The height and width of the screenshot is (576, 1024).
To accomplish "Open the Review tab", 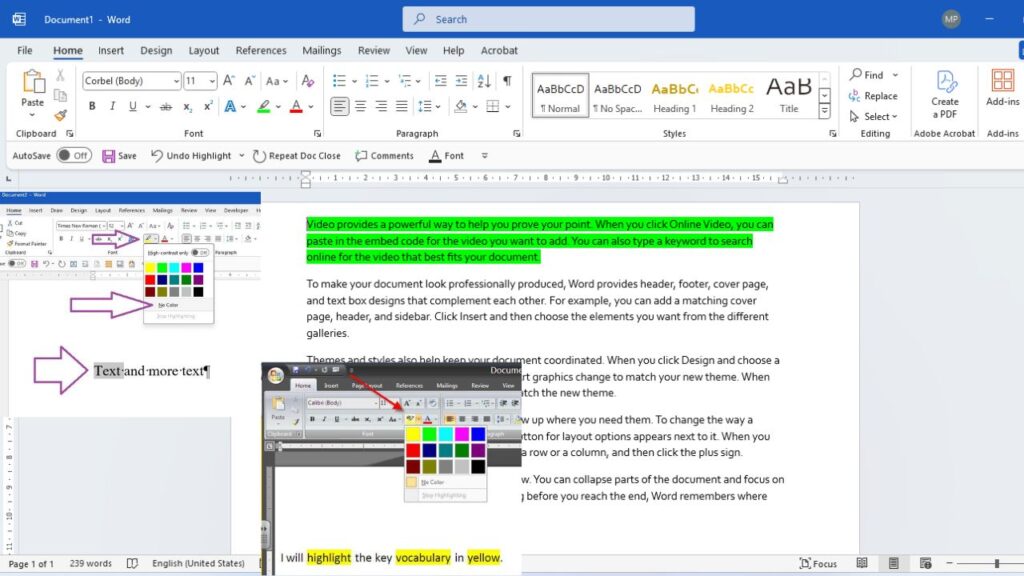I will tap(374, 50).
